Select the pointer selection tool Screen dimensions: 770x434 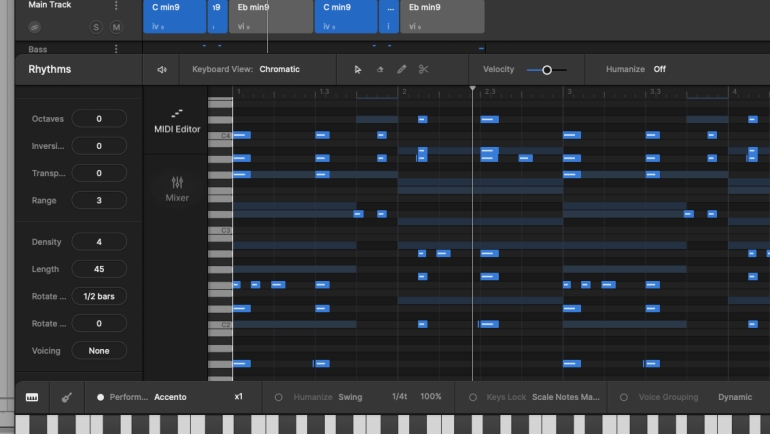click(x=358, y=70)
